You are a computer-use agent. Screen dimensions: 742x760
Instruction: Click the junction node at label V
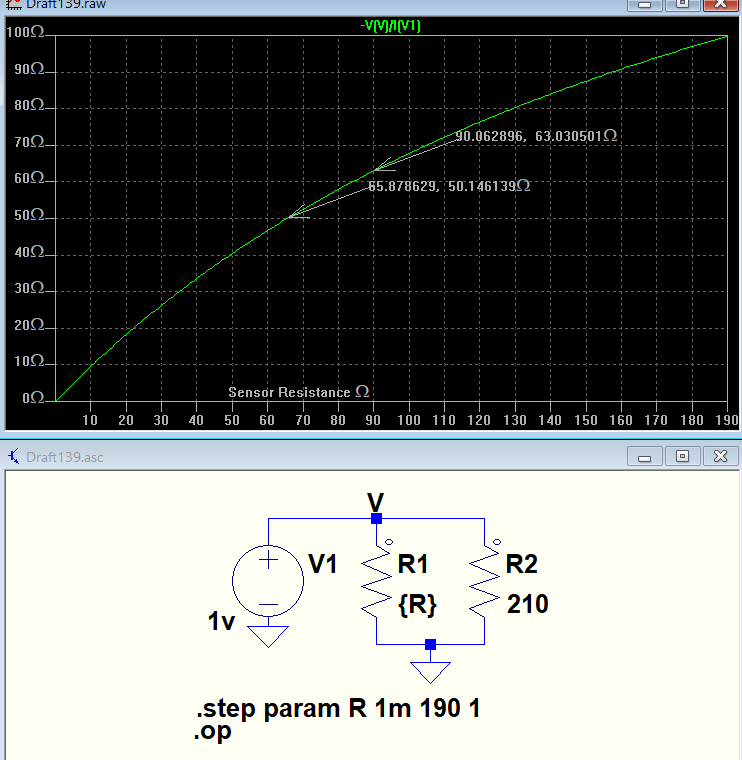click(x=376, y=519)
